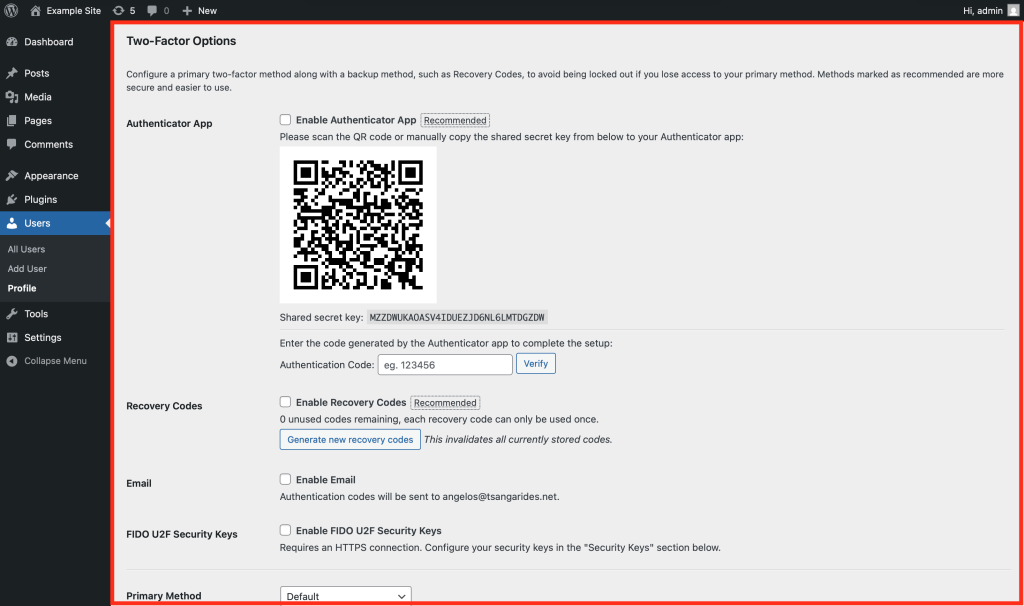Tick the Enable Email checkbox
Screen dimensions: 1024x606
point(286,479)
